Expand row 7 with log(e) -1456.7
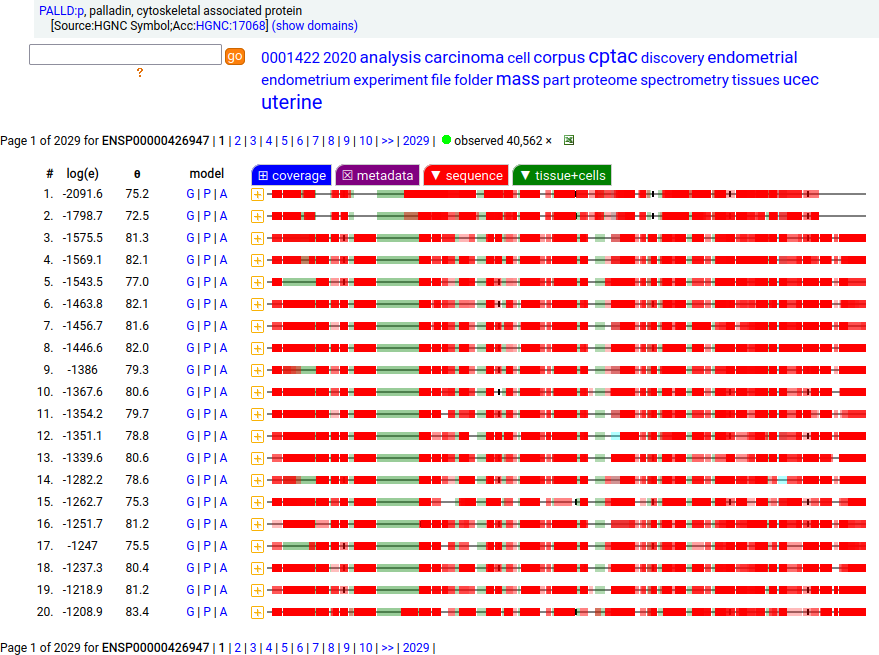Viewport: 879px width, 655px height. pyautogui.click(x=257, y=326)
